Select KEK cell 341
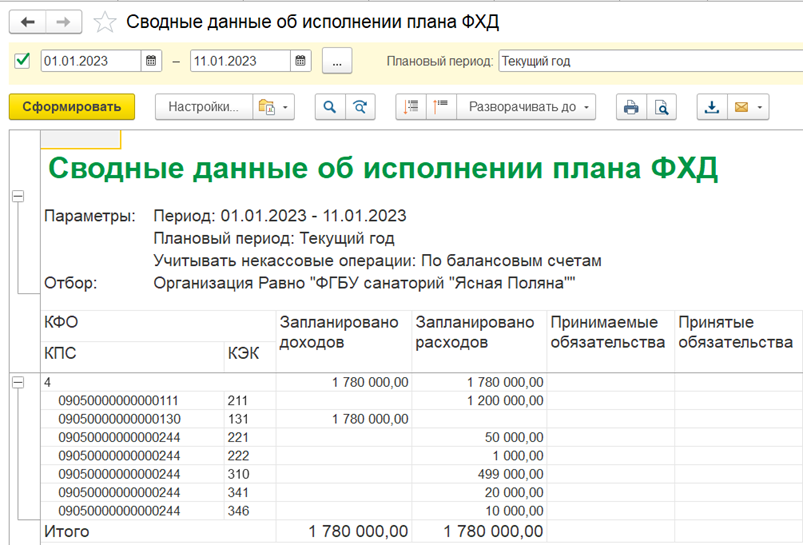Screen dimensions: 803x545 tap(250, 493)
